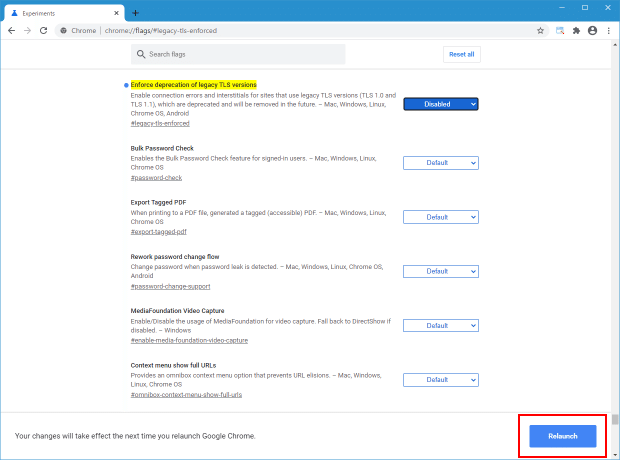The height and width of the screenshot is (460, 620).
Task: Open Rework password change flow dropdown
Action: pyautogui.click(x=440, y=271)
